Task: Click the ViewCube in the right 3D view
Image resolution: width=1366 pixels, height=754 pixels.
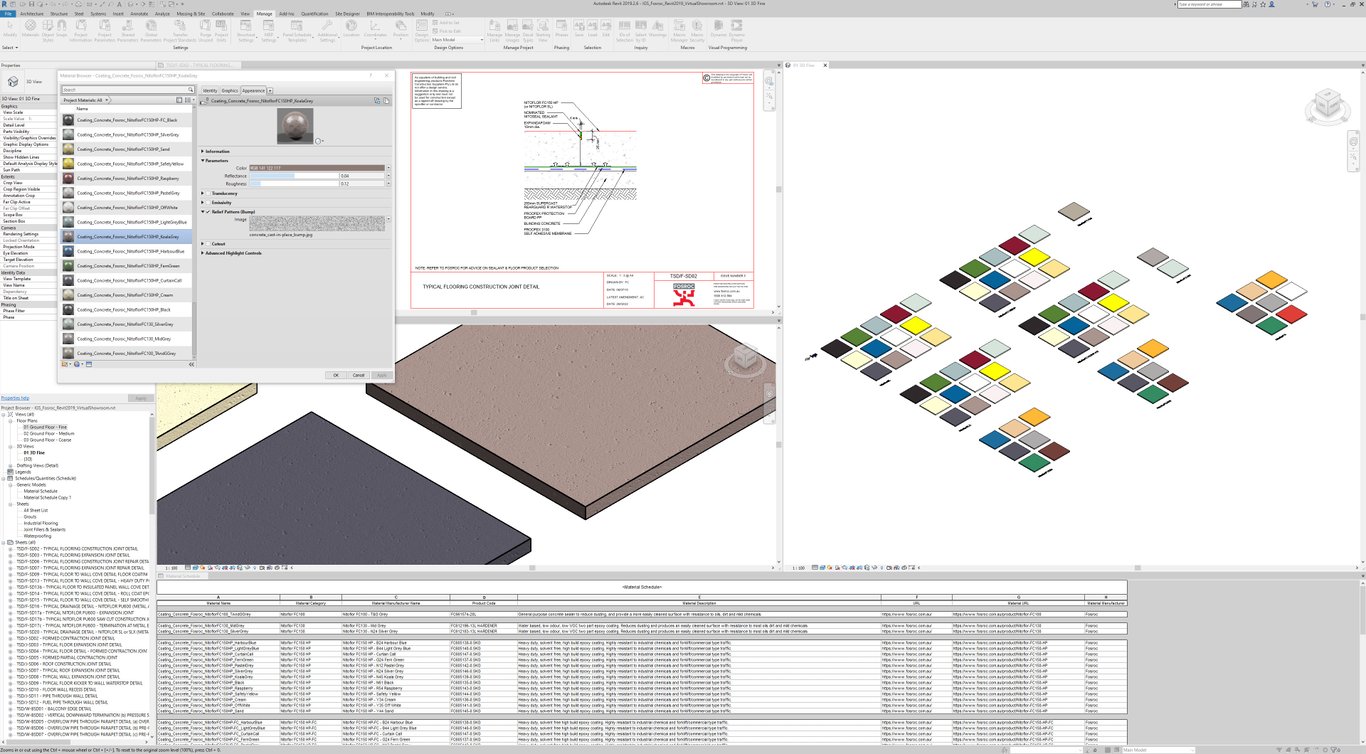Action: pyautogui.click(x=1326, y=101)
